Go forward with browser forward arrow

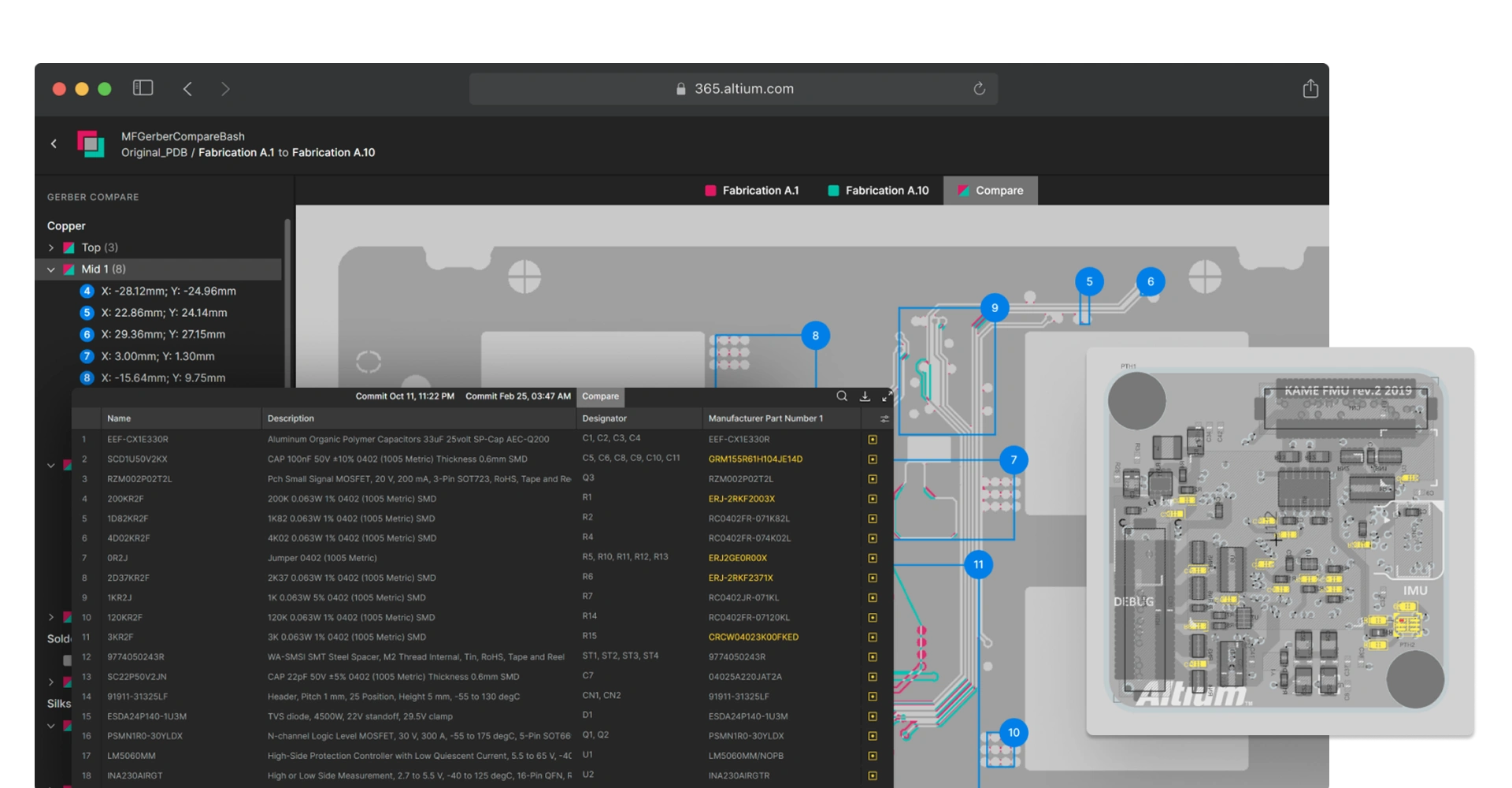(225, 89)
